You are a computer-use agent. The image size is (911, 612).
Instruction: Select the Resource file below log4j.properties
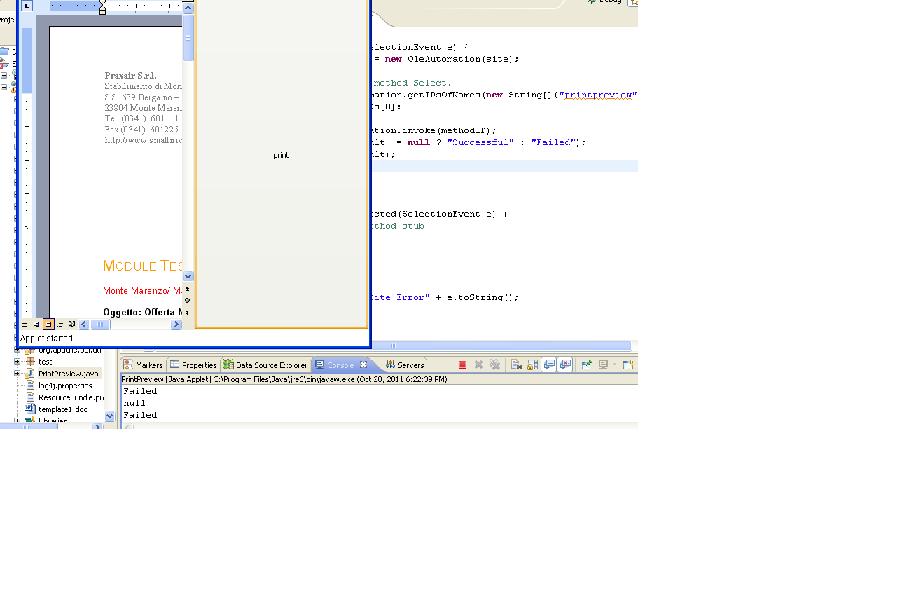[71, 398]
